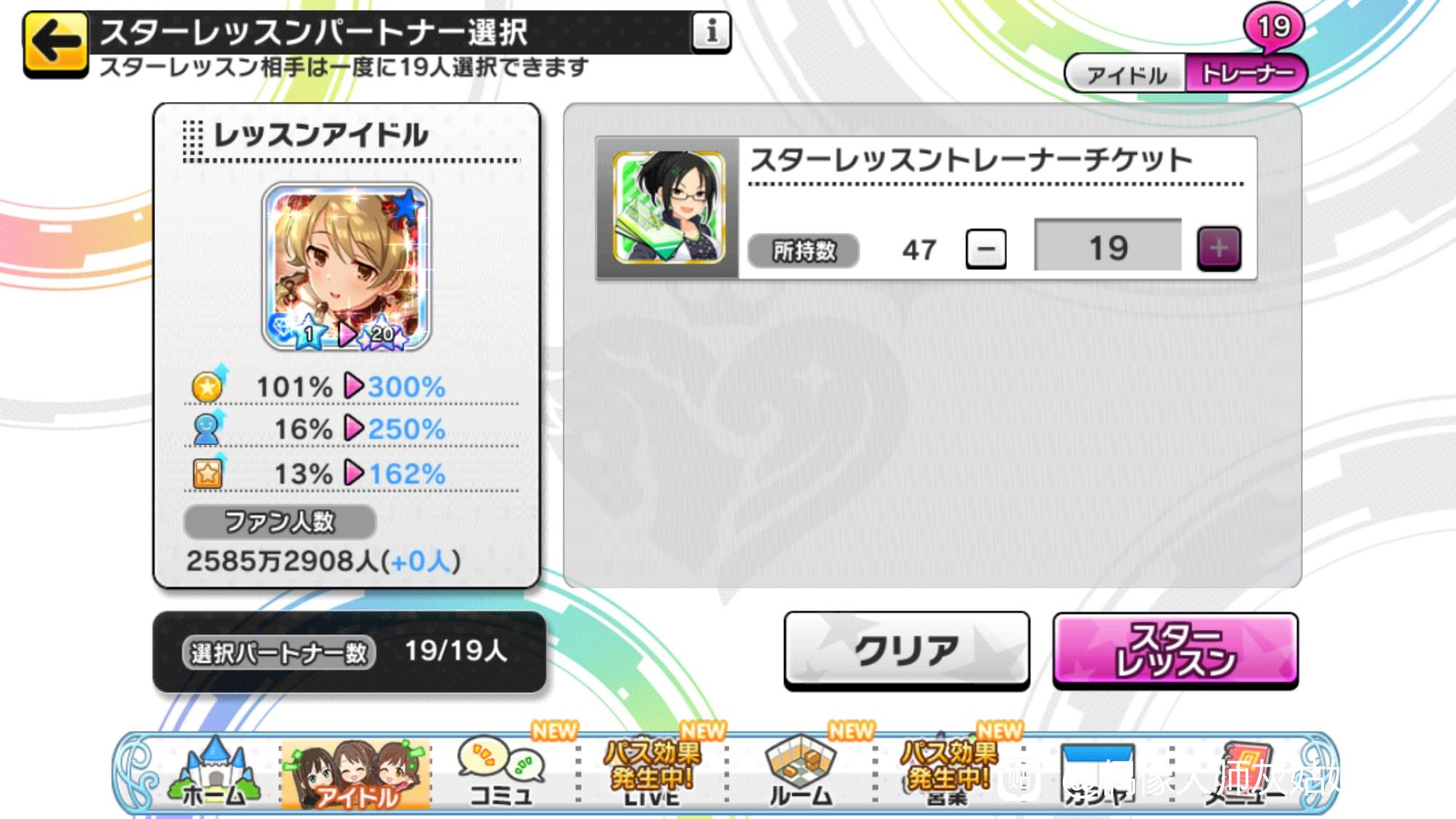Tap the trainer ticket character thumbnail

(668, 207)
